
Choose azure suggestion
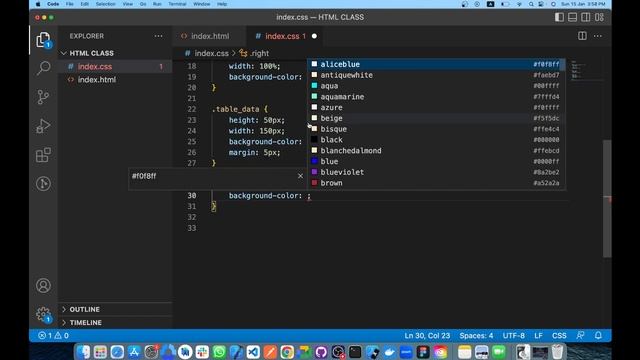[436, 107]
